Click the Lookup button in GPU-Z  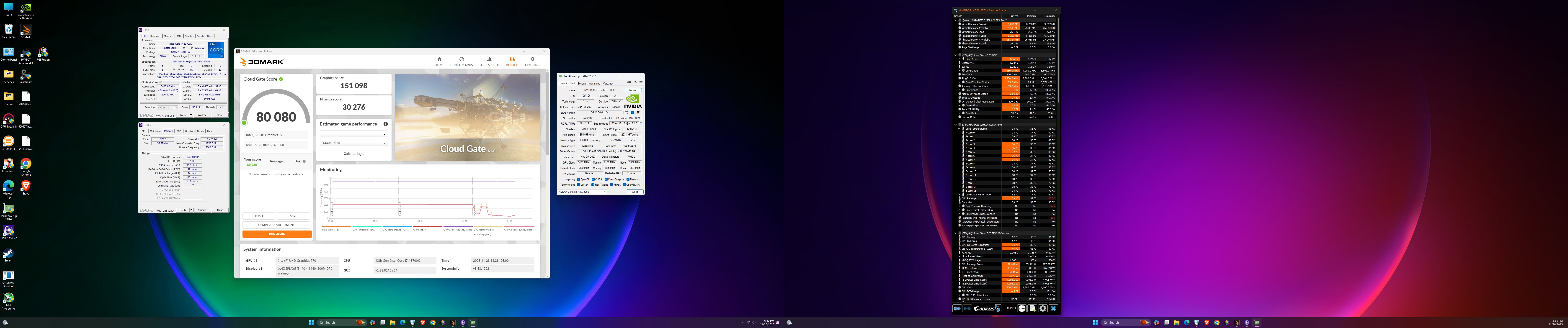pos(633,90)
